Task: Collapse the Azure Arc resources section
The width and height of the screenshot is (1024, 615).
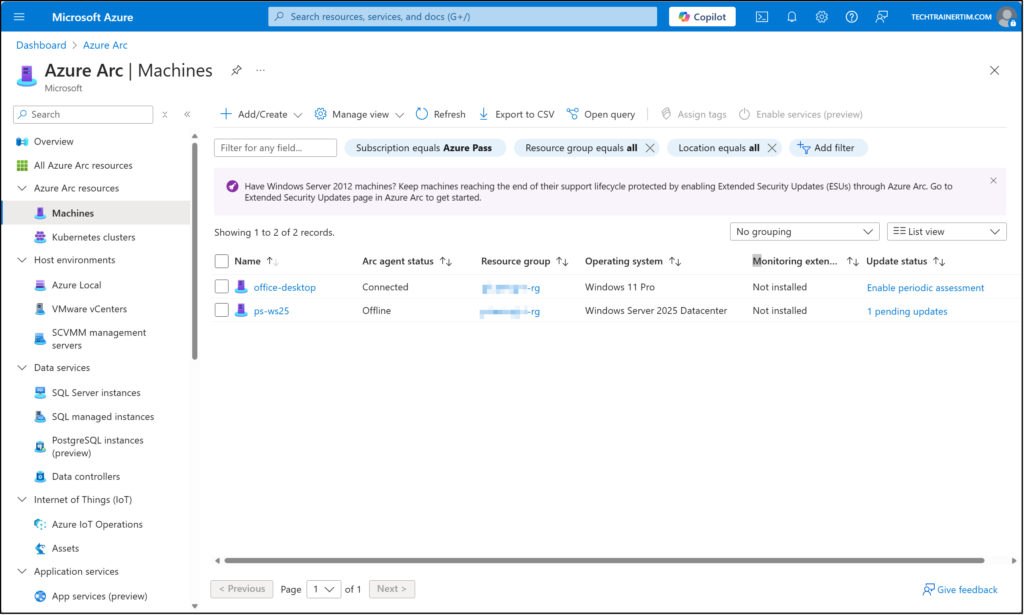Action: tap(22, 188)
